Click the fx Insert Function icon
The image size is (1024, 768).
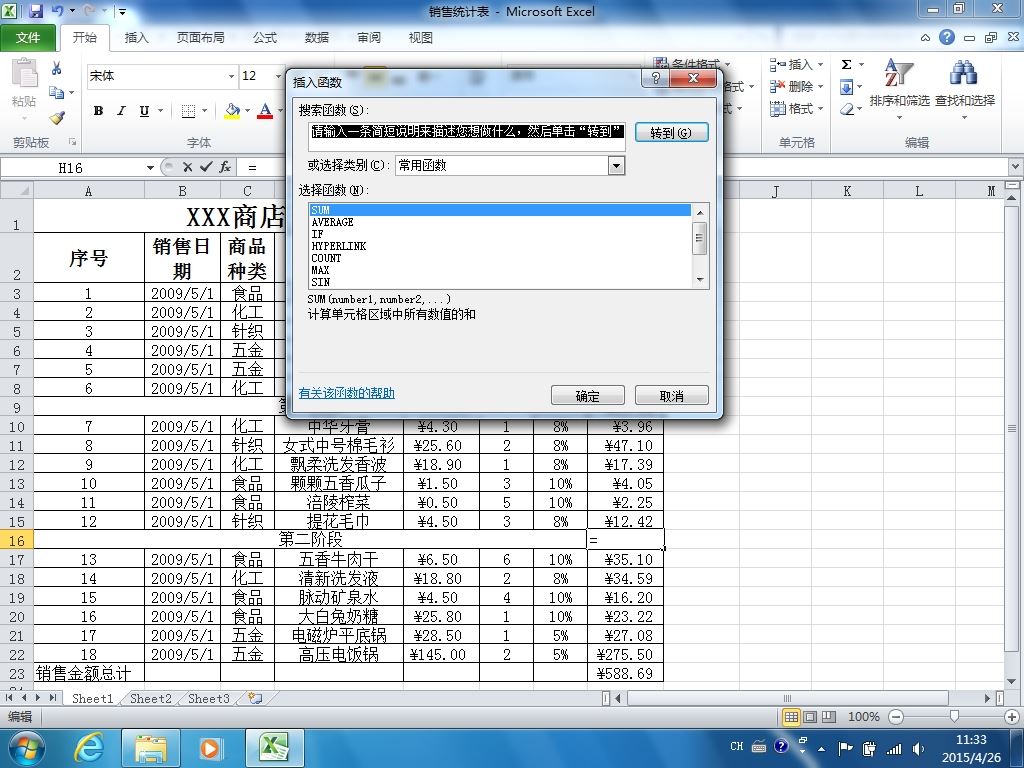[x=225, y=167]
